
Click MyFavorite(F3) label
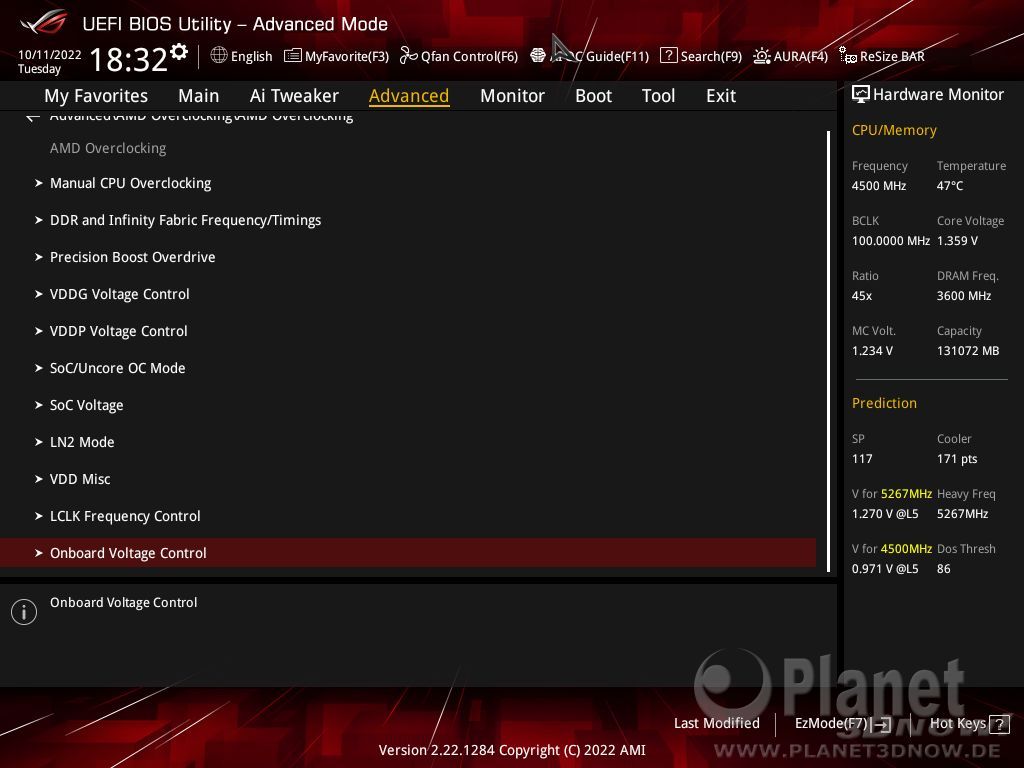347,57
